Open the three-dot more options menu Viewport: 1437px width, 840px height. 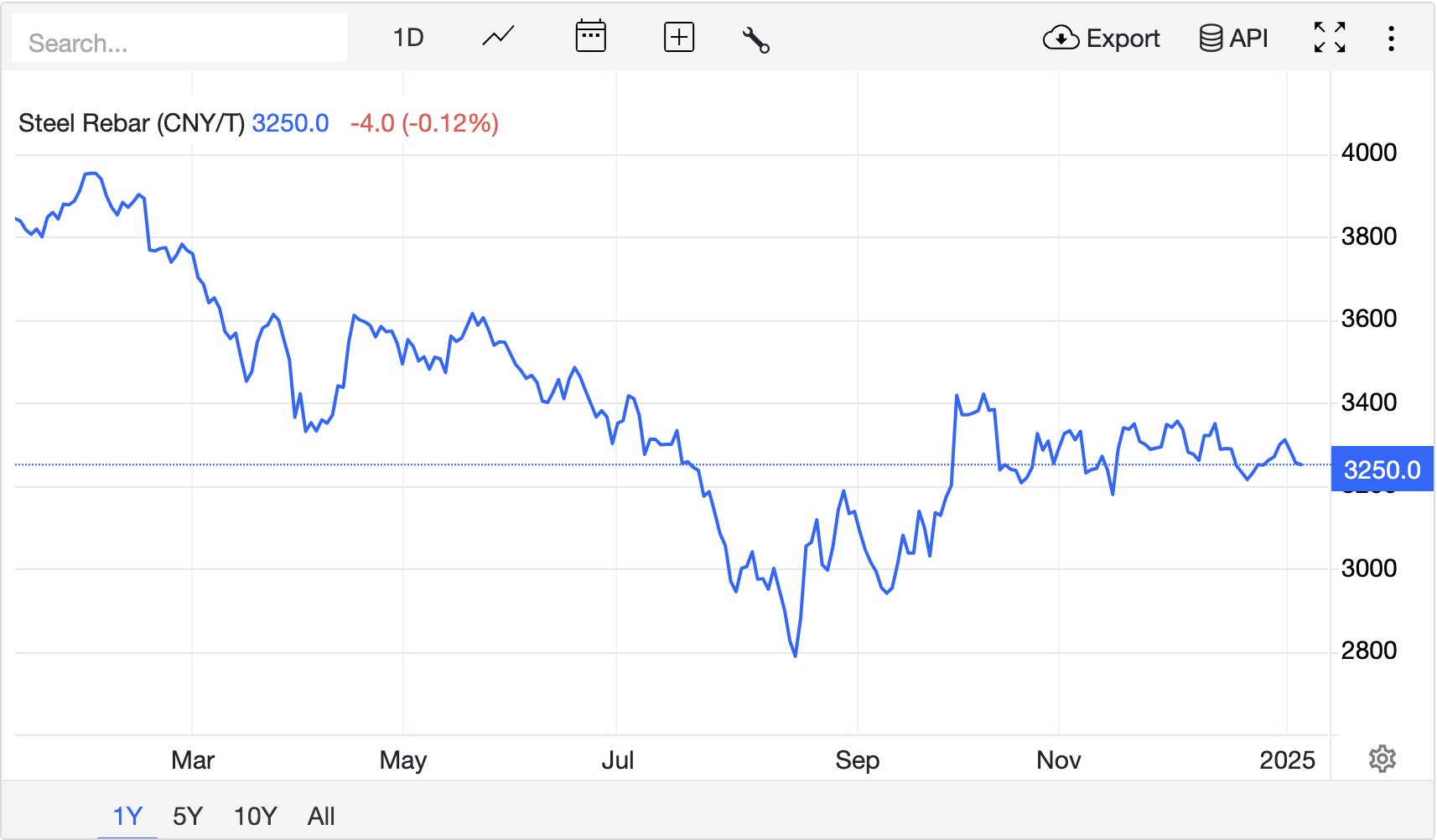[1391, 39]
